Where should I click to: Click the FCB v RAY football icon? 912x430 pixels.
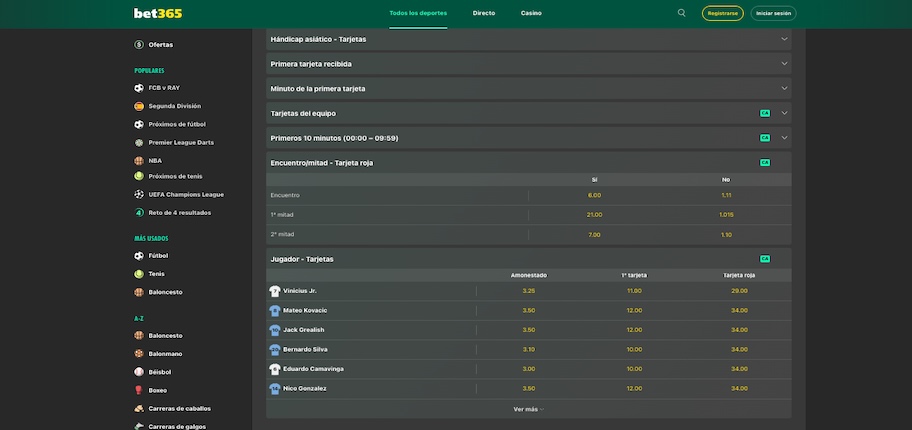coord(139,88)
